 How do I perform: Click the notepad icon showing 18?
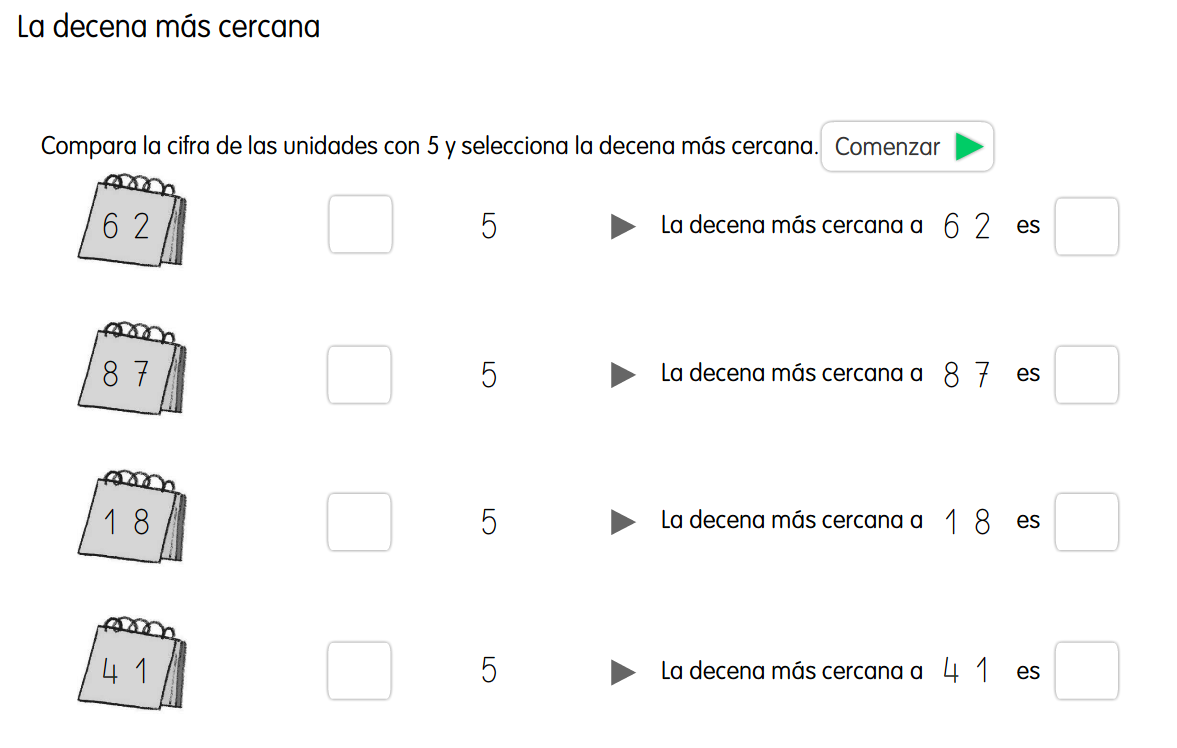(x=131, y=520)
